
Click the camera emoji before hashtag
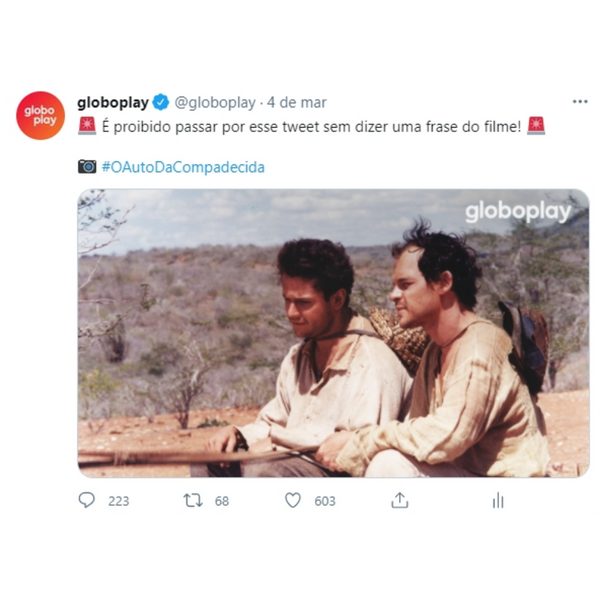87,167
